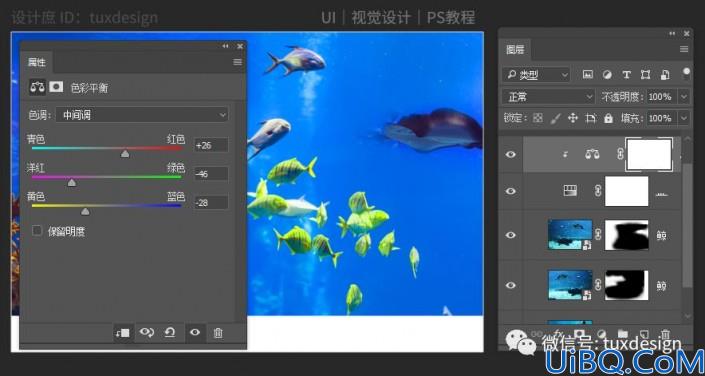The width and height of the screenshot is (705, 376).
Task: Collapse the Layers panel with double arrows
Action: tap(672, 33)
